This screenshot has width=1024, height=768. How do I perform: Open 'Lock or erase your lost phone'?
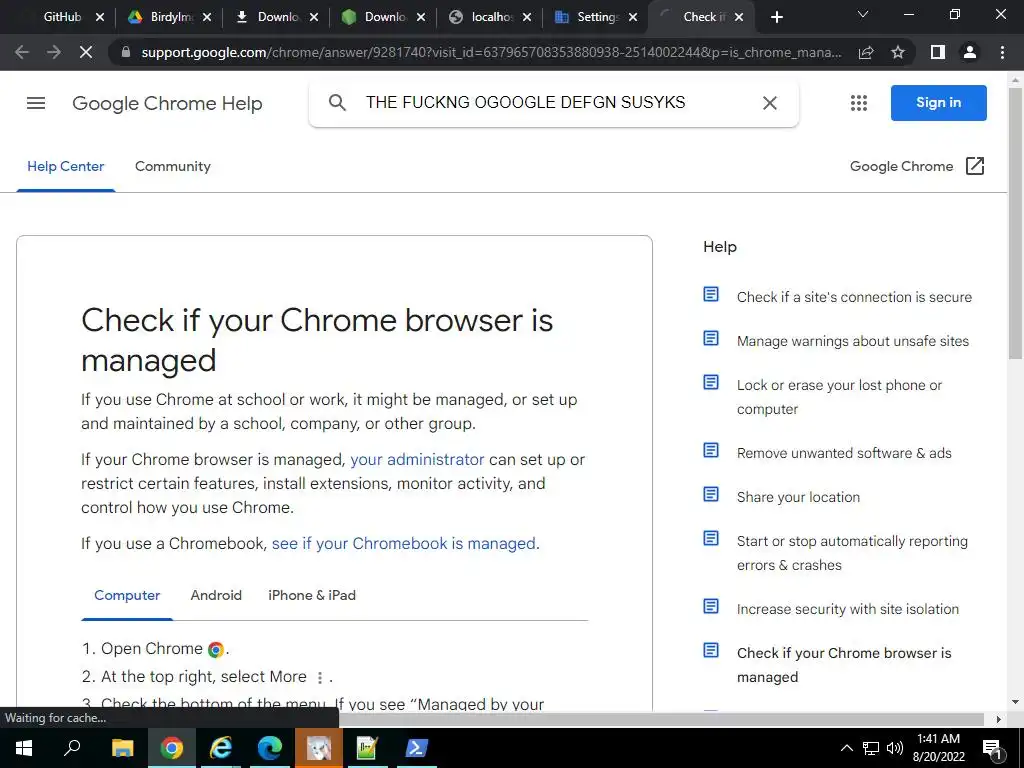[839, 397]
